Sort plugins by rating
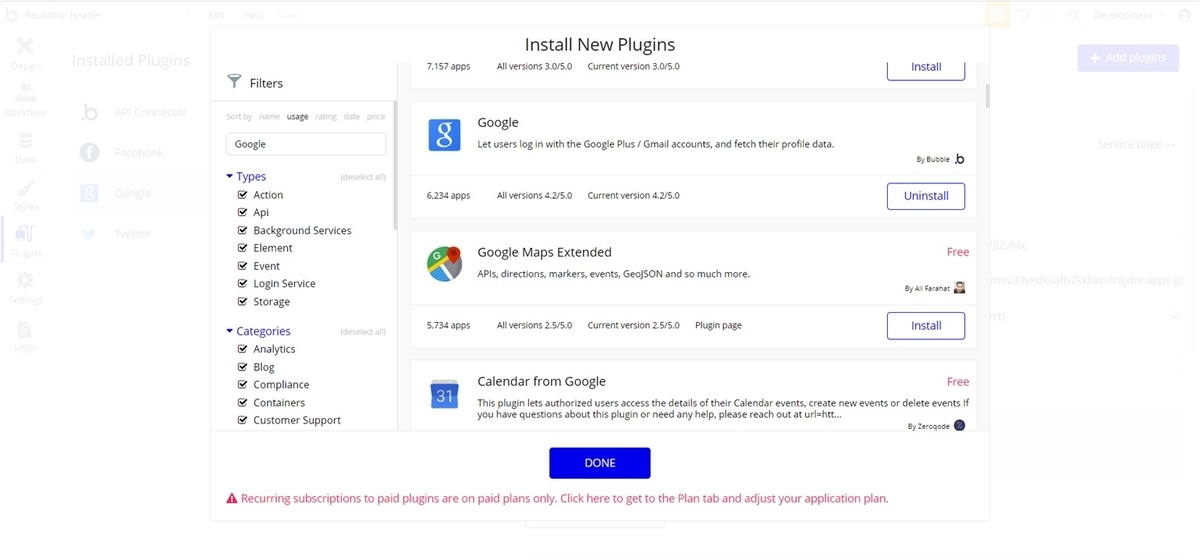The image size is (1200, 560). click(326, 117)
